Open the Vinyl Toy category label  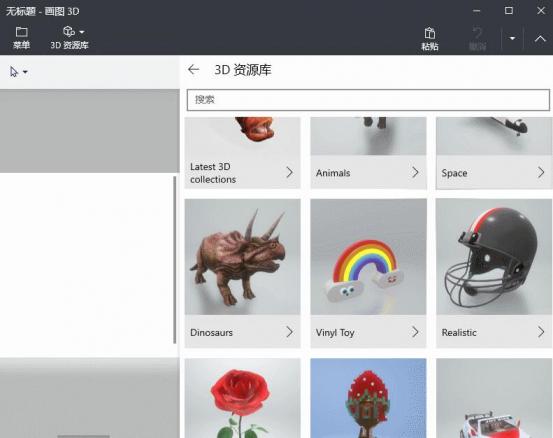pyautogui.click(x=335, y=332)
